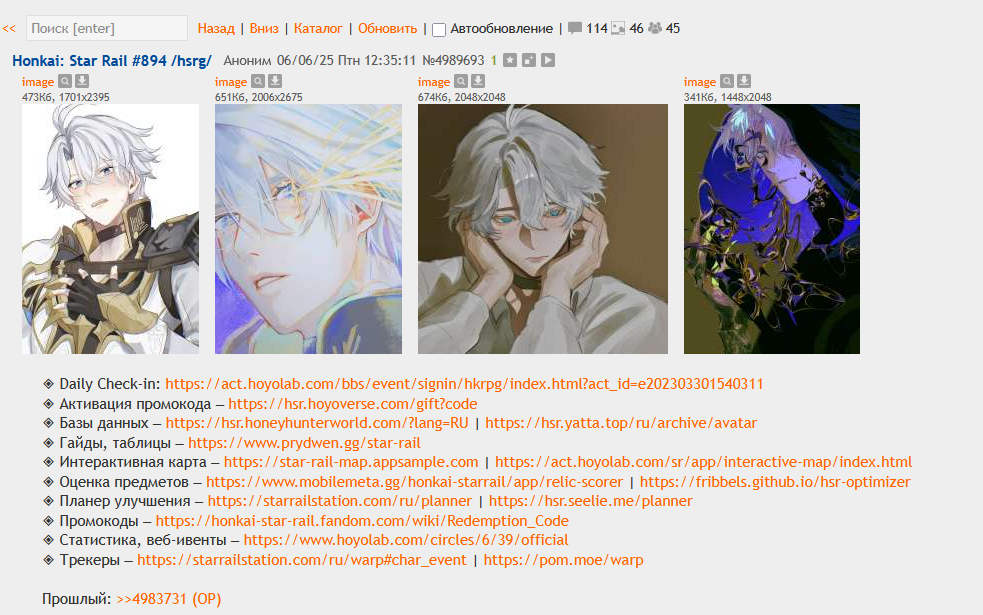983x615 pixels.
Task: Click search magnifier icon of second image
Action: click(x=258, y=81)
